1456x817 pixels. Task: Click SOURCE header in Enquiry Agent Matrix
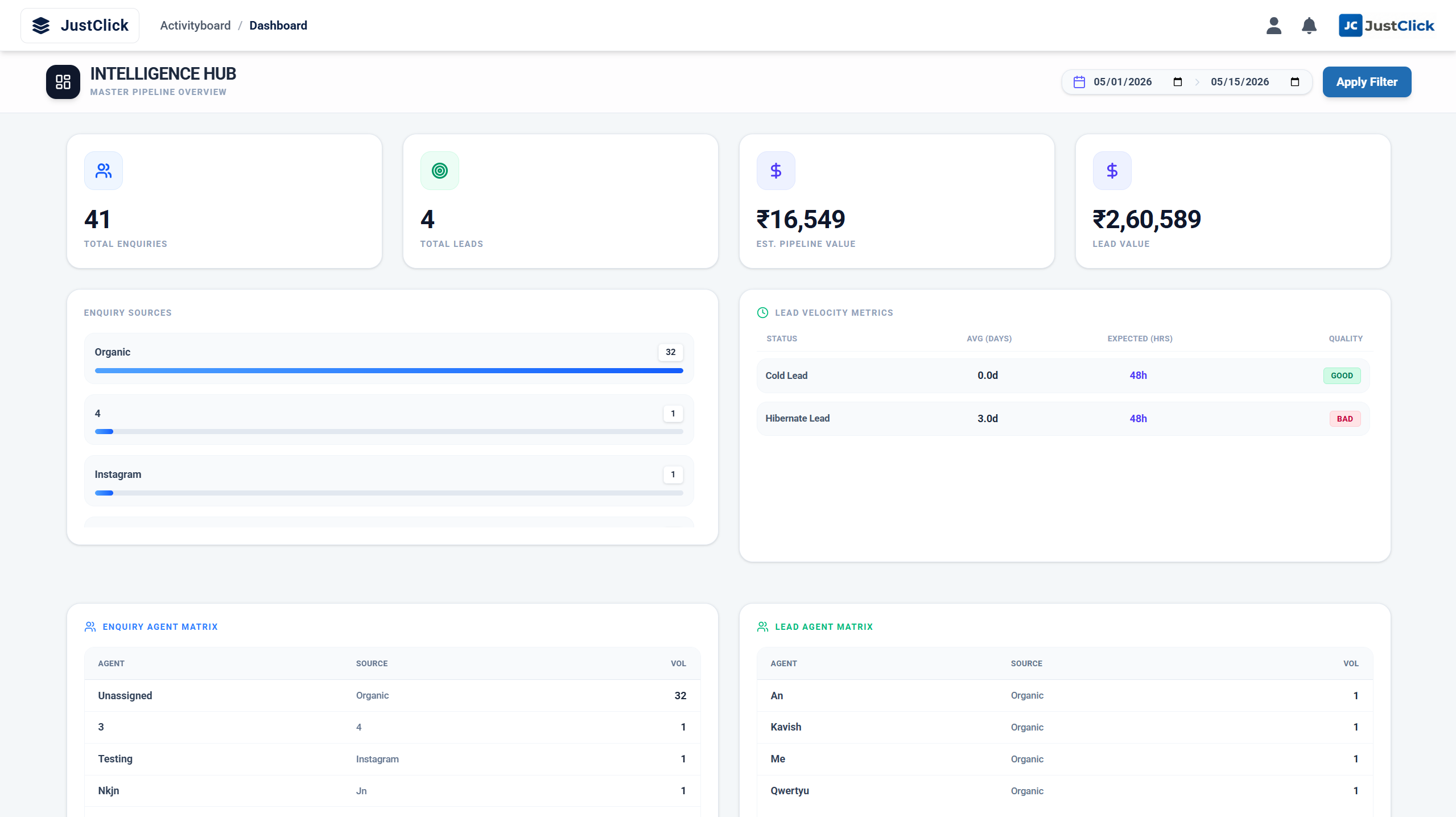tap(372, 664)
